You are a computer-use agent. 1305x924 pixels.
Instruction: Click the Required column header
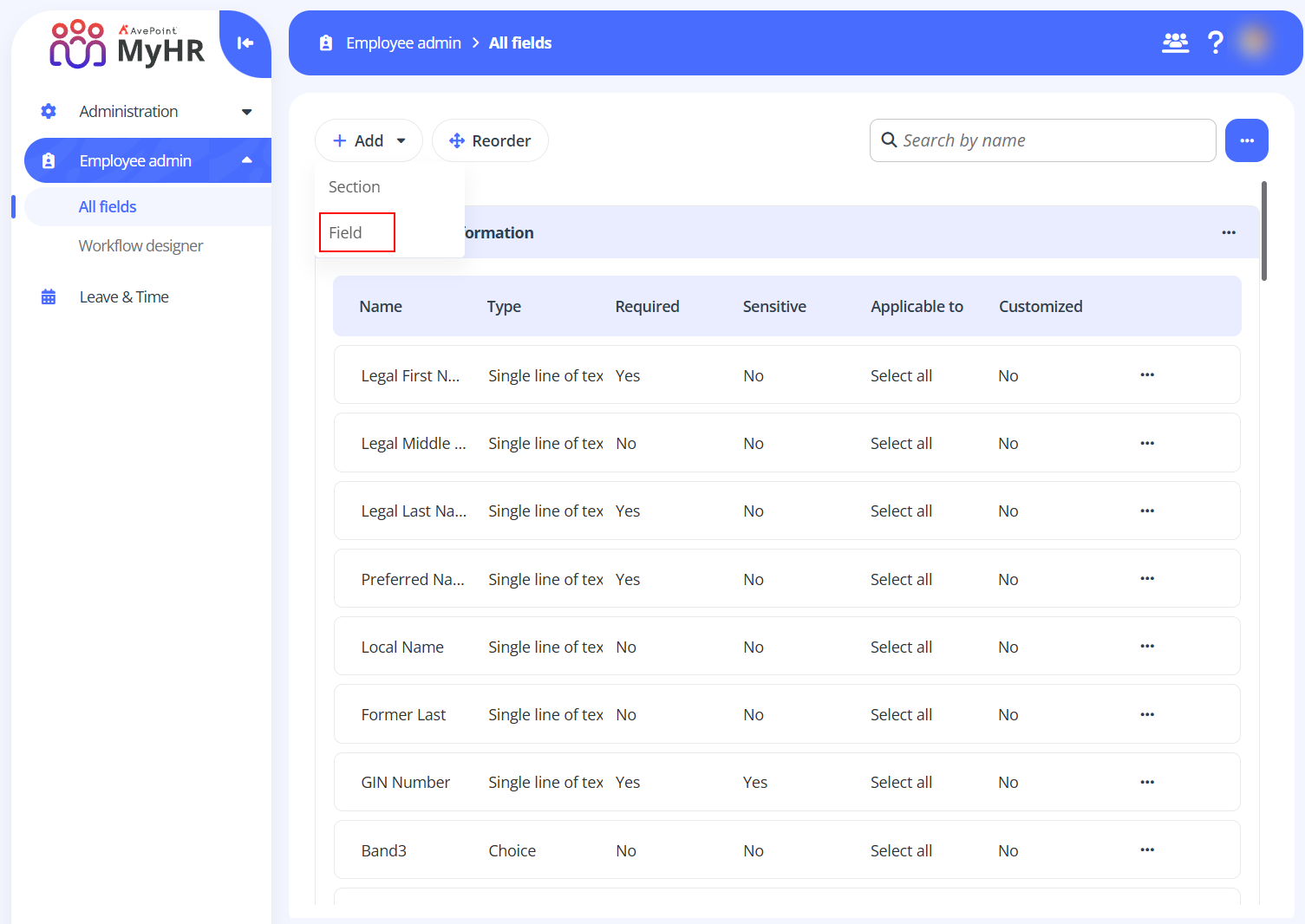[x=647, y=306]
